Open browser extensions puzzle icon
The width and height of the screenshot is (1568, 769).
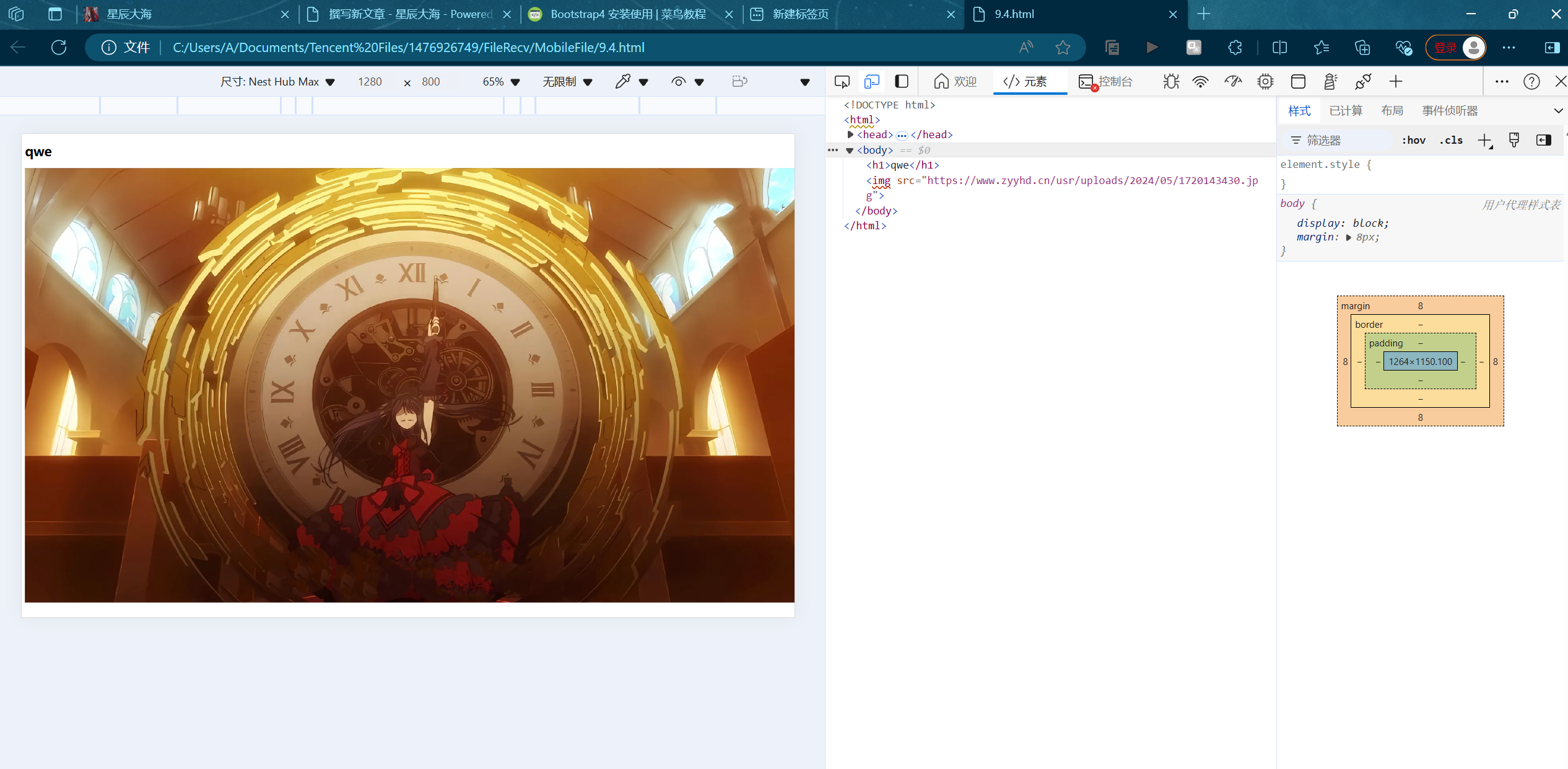(1235, 47)
